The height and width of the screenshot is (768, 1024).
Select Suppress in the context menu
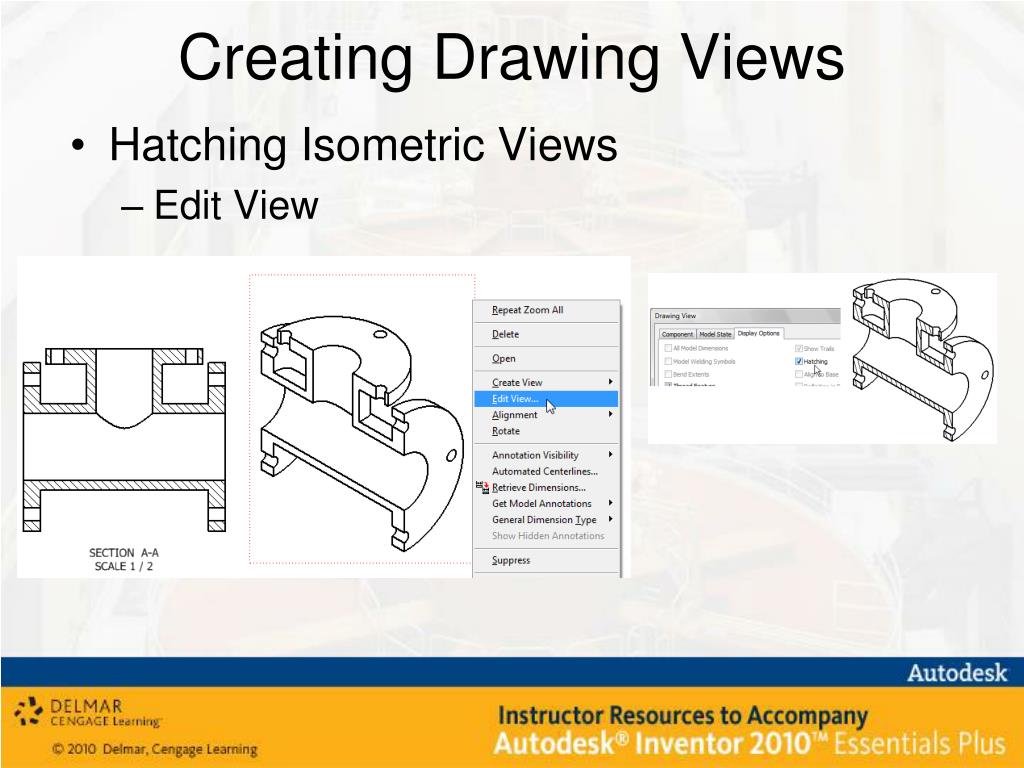click(x=547, y=560)
